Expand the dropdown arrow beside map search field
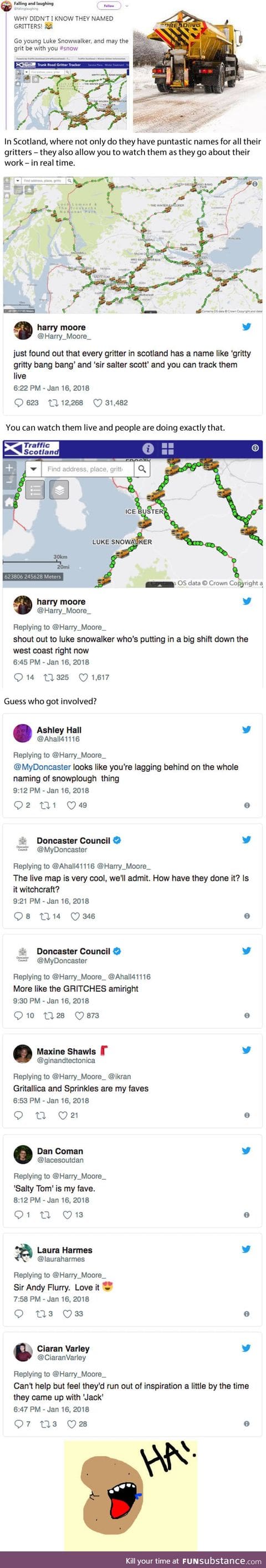The height and width of the screenshot is (1568, 266). 33,469
